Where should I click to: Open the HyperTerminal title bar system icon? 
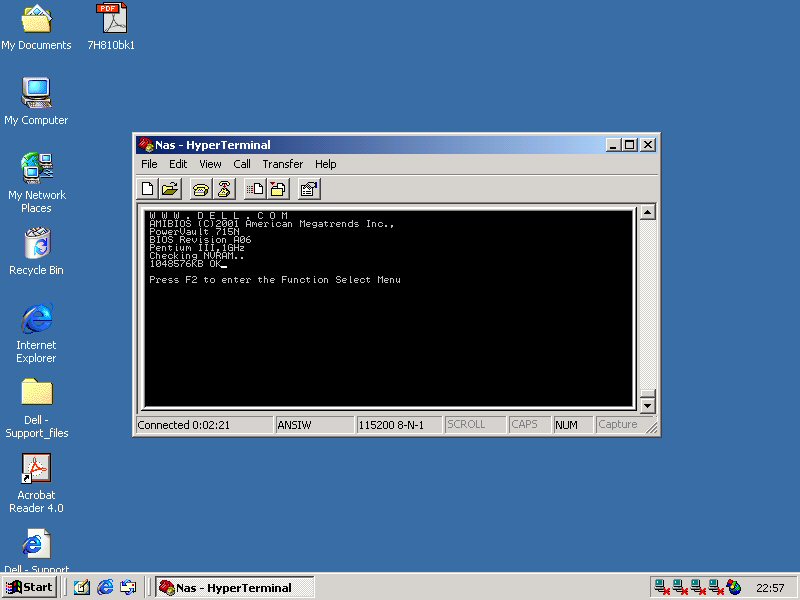(x=146, y=145)
